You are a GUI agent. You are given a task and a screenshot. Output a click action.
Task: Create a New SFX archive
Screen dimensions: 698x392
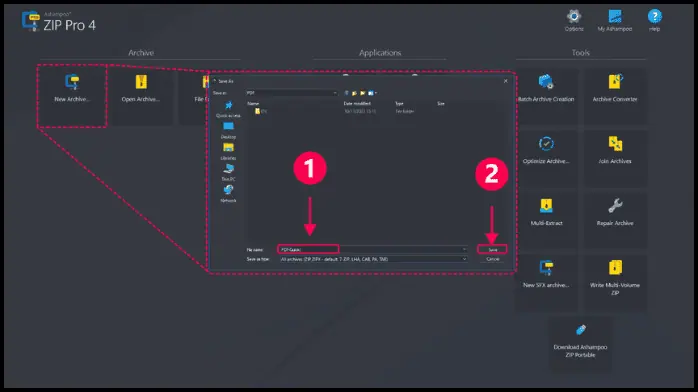(x=546, y=275)
